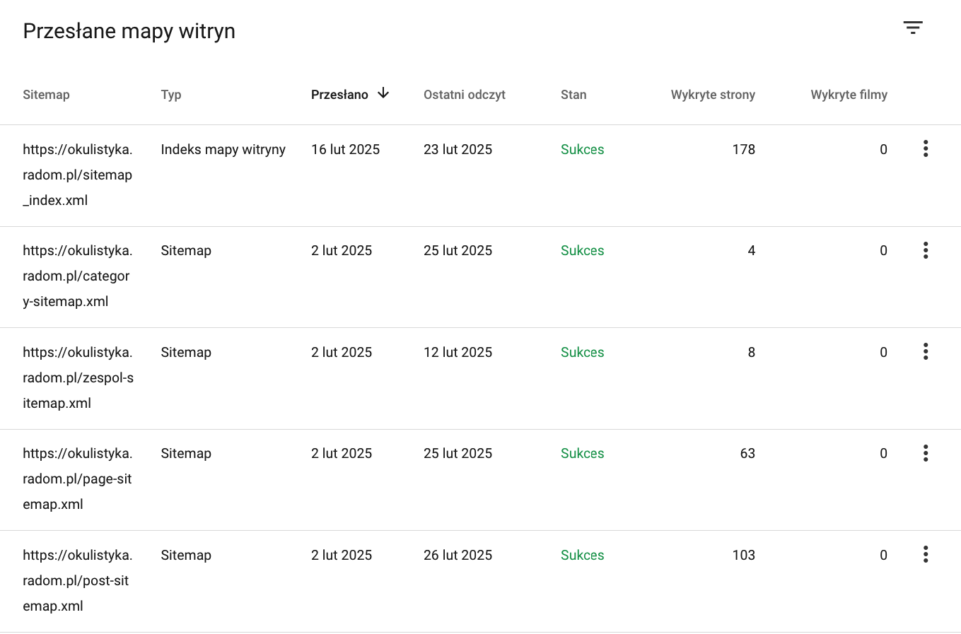Image resolution: width=961 pixels, height=634 pixels.
Task: Click the Wykryte strony column header
Action: coord(712,95)
